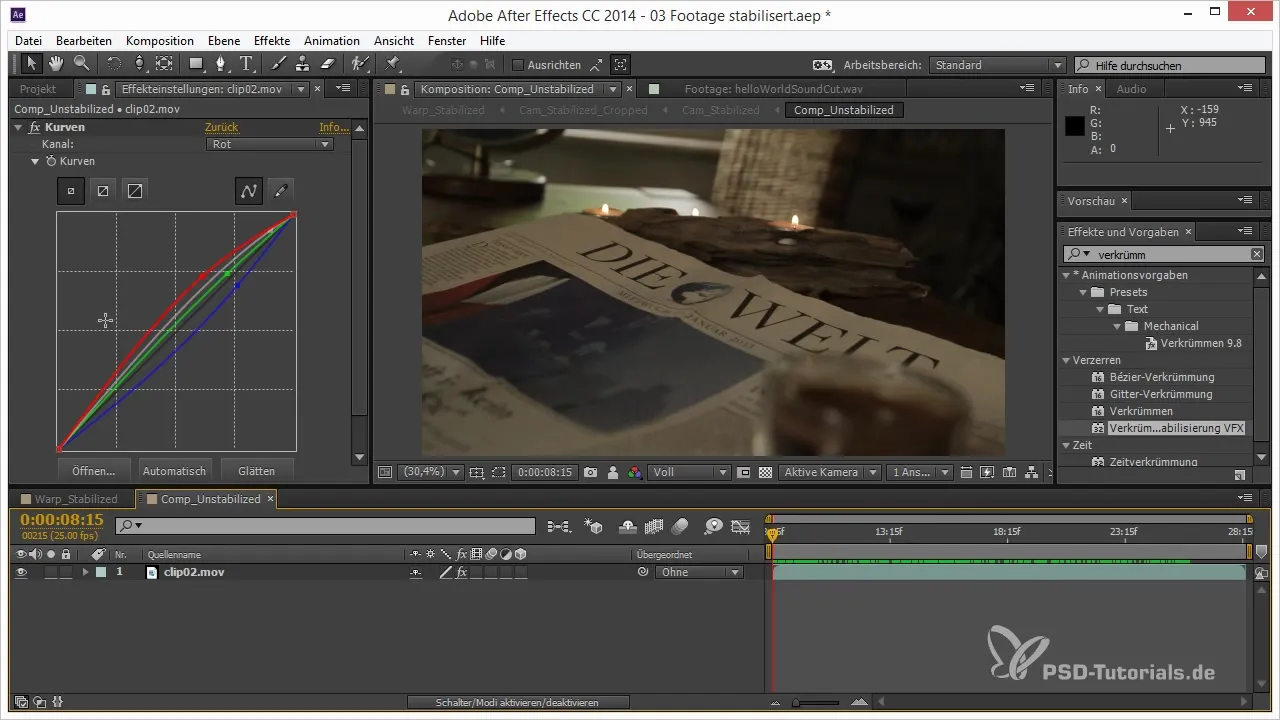Select Verkrümmen effect in list
The image size is (1280, 720).
[1141, 411]
